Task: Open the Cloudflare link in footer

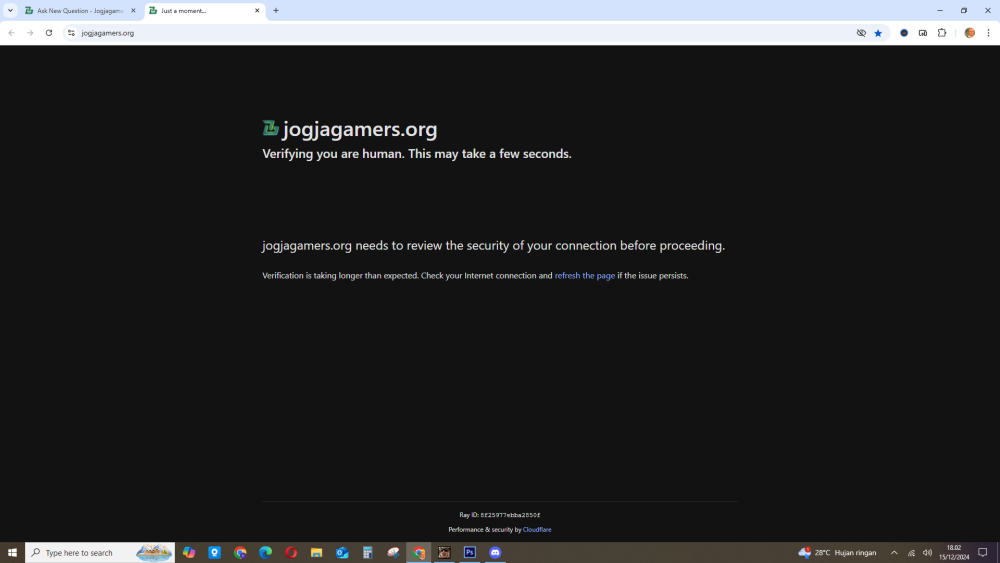Action: click(x=537, y=529)
